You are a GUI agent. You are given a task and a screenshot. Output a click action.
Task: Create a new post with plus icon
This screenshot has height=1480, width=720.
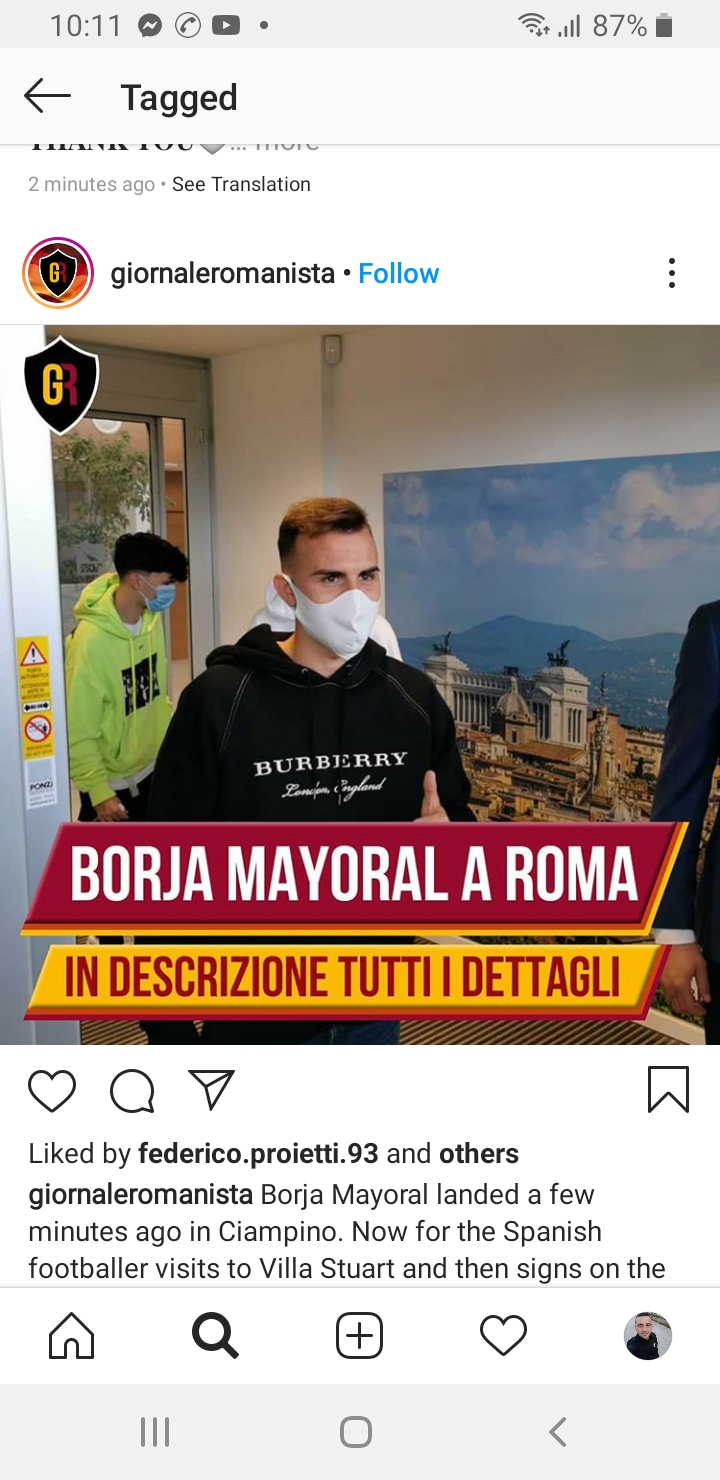click(359, 1336)
